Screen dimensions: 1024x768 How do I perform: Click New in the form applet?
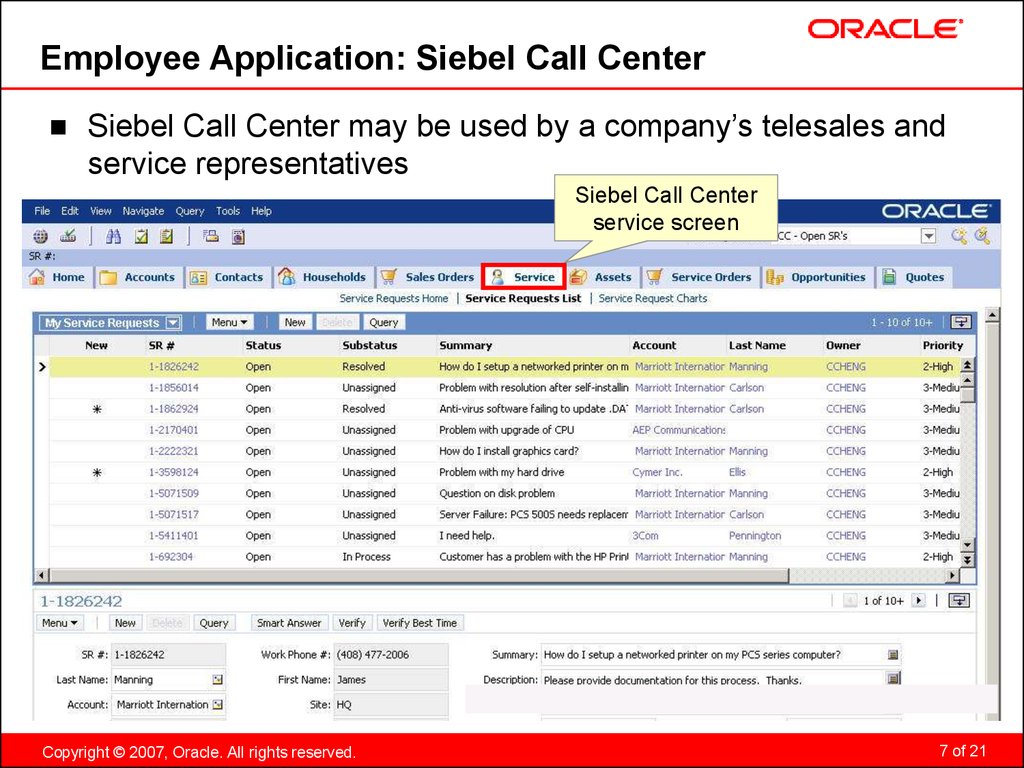click(x=125, y=623)
